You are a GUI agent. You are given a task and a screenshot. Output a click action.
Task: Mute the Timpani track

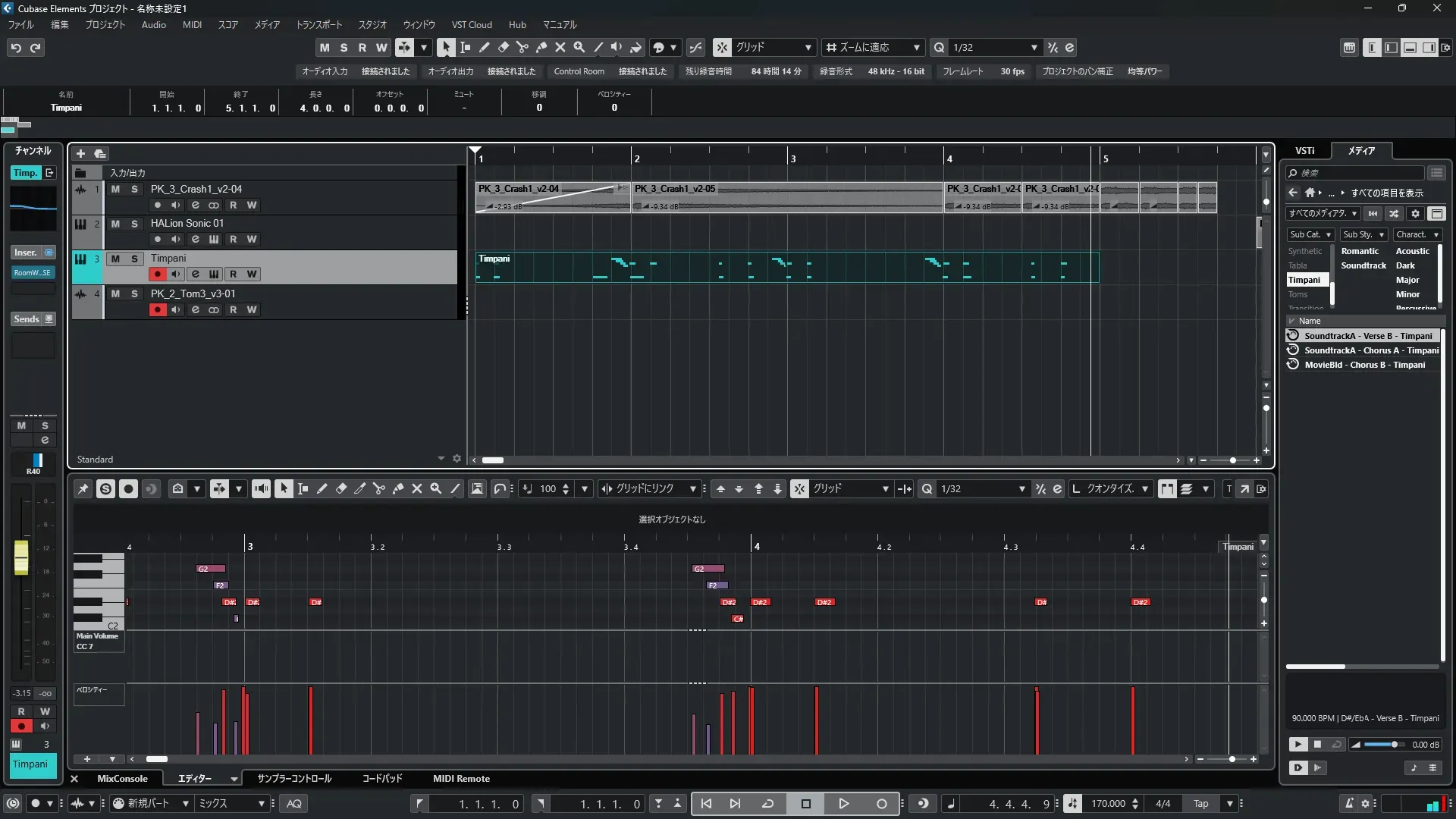tap(115, 259)
